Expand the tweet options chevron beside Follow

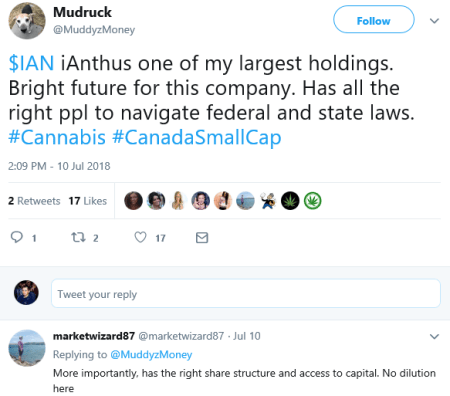click(x=434, y=21)
